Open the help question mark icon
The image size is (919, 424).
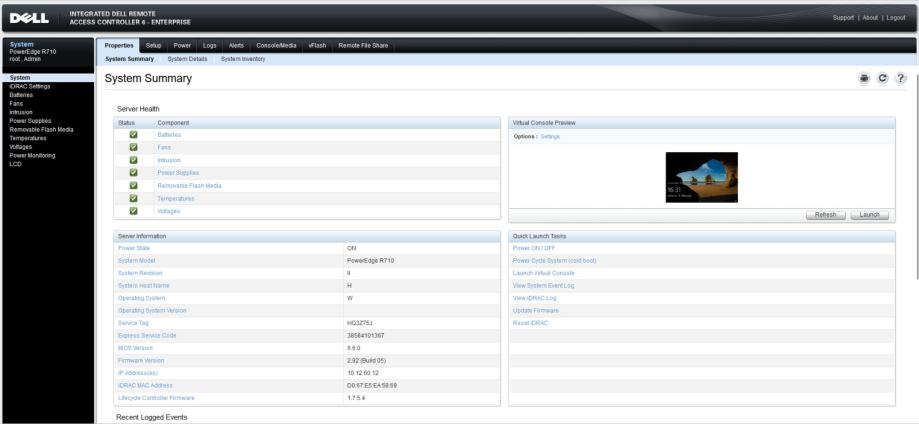click(x=900, y=79)
